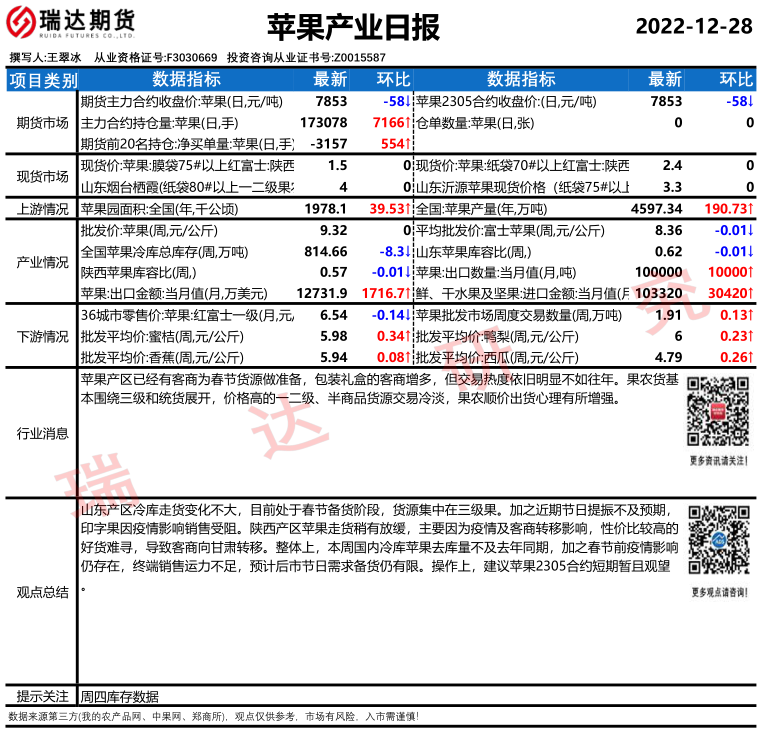Click the red 190.73↑ change value
Viewport: 761px width, 732px height.
click(x=727, y=209)
